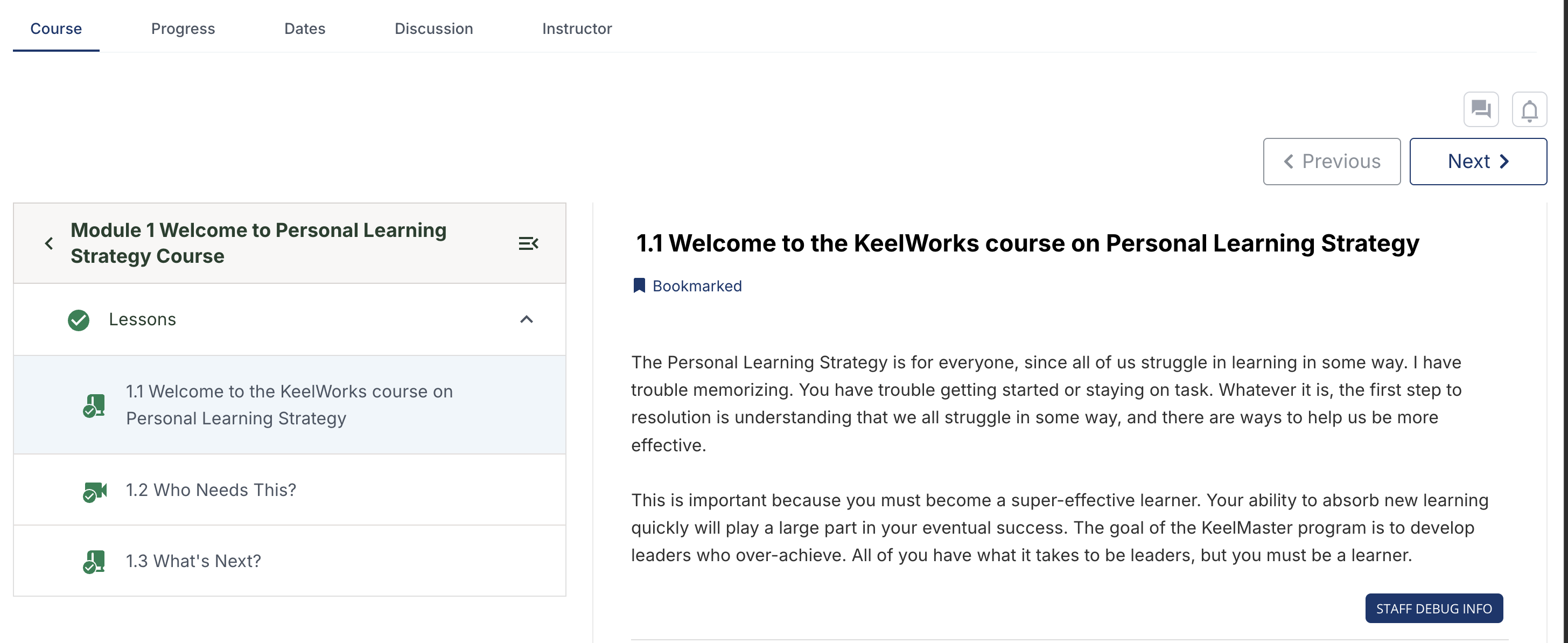Open the discussions sidebar chat icon
Viewport: 1568px width, 643px height.
tap(1480, 110)
